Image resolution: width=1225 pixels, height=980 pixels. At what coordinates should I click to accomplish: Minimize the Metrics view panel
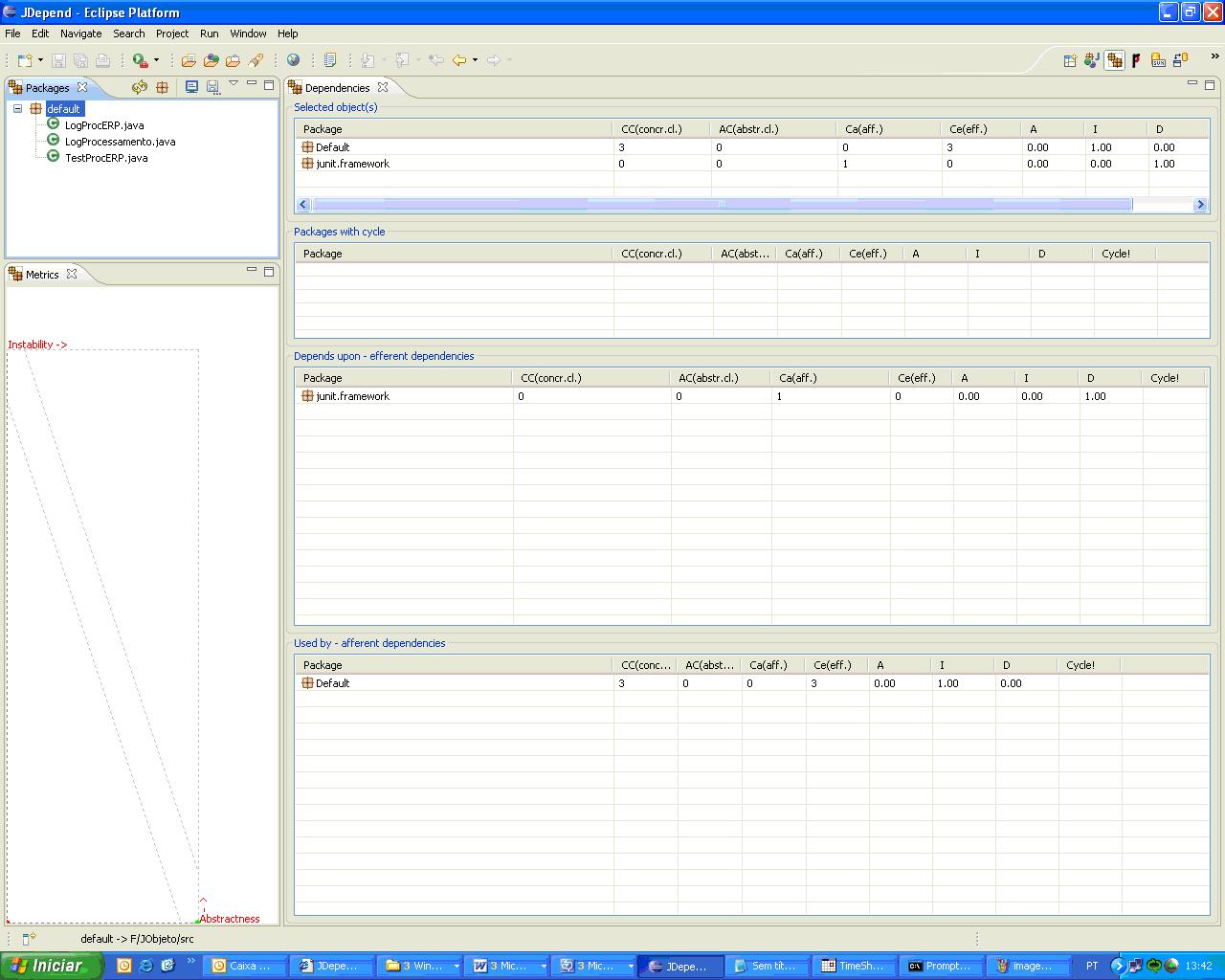click(252, 271)
